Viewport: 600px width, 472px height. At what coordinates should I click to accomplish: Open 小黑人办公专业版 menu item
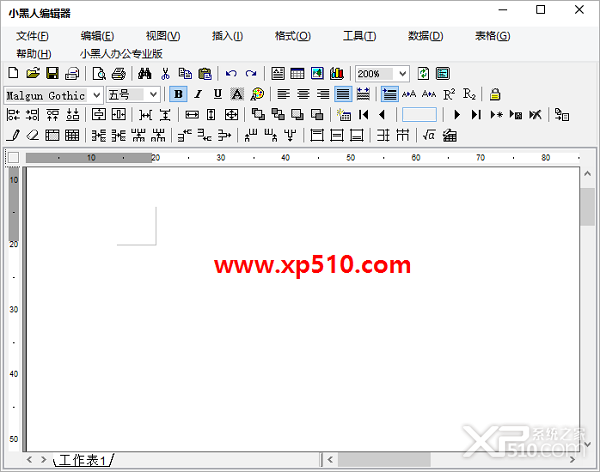pos(121,54)
